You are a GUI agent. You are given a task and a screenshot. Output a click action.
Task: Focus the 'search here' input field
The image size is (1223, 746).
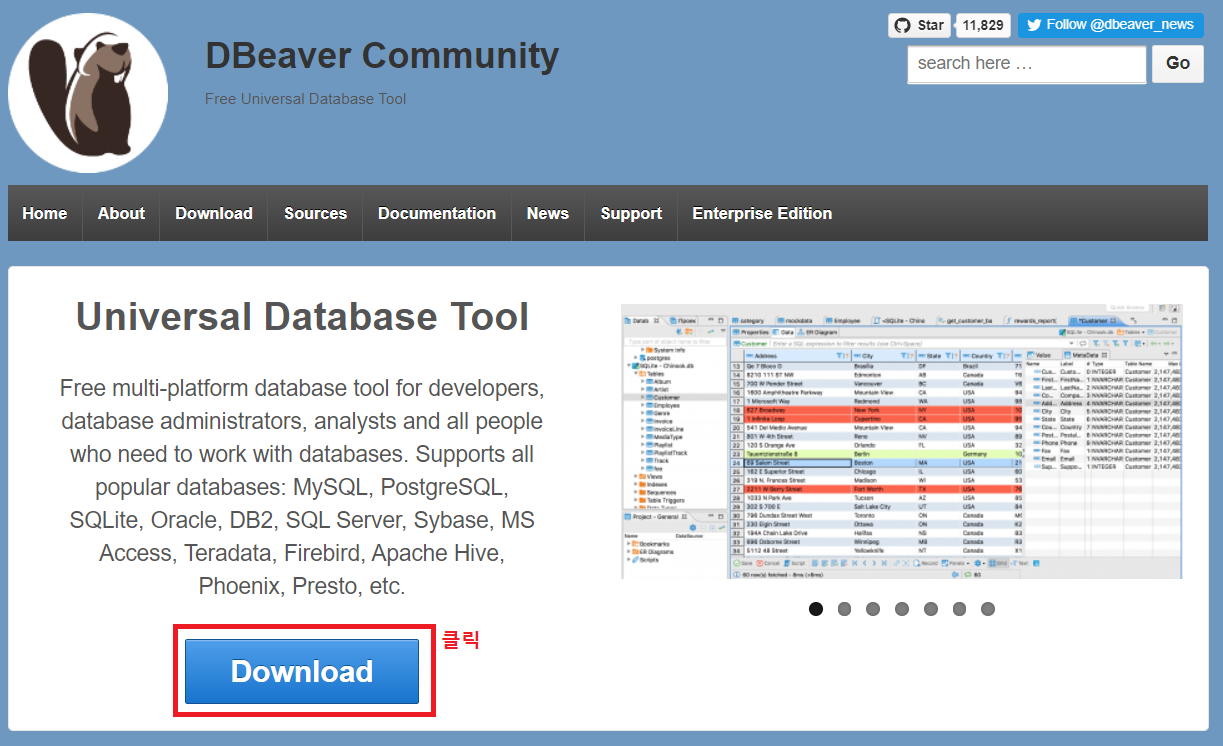(1026, 64)
